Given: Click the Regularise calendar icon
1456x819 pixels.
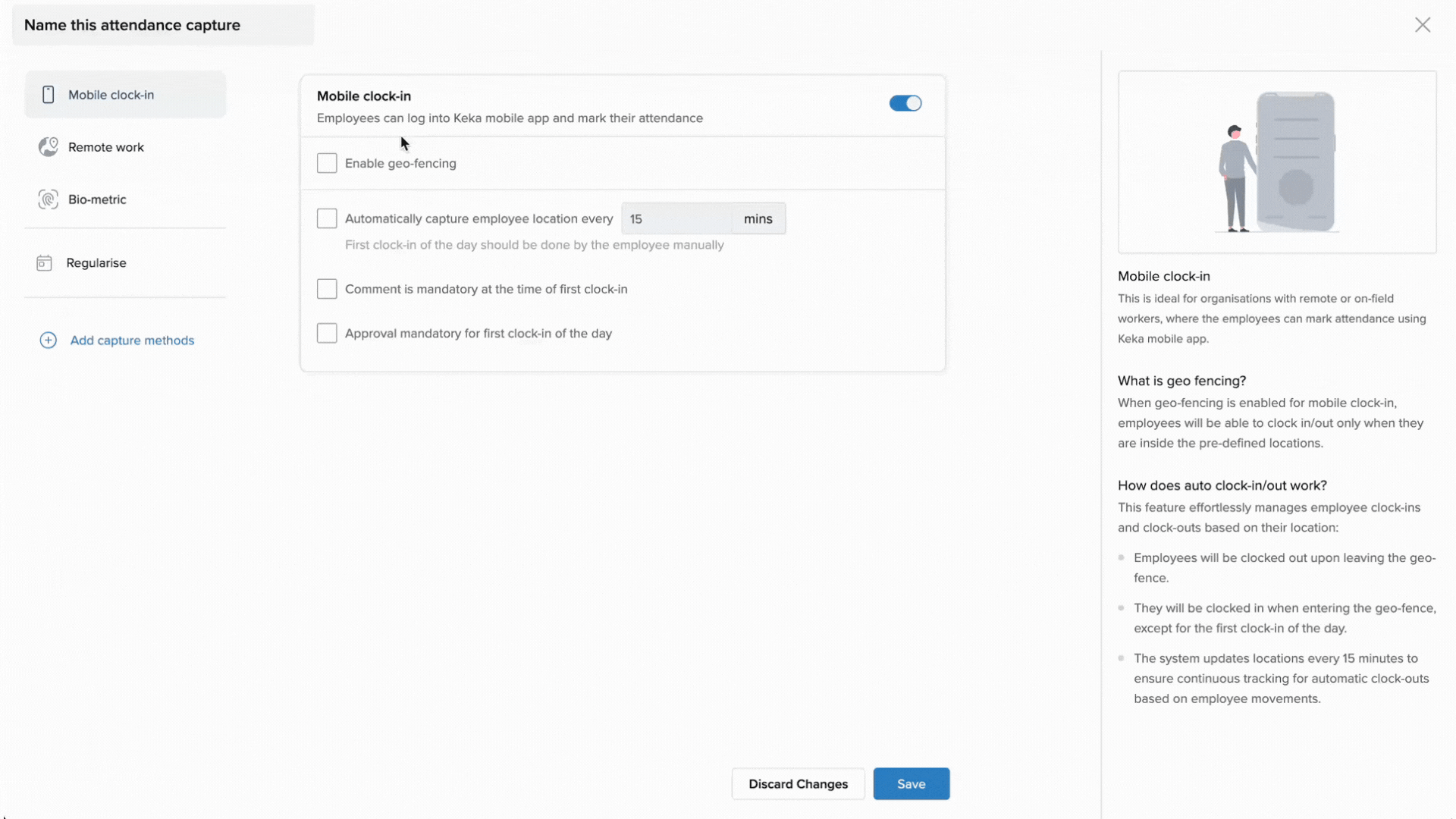Looking at the screenshot, I should coord(45,263).
